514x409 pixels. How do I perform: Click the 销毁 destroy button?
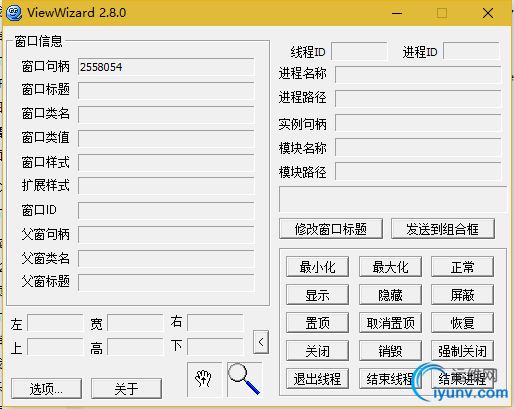tap(390, 351)
